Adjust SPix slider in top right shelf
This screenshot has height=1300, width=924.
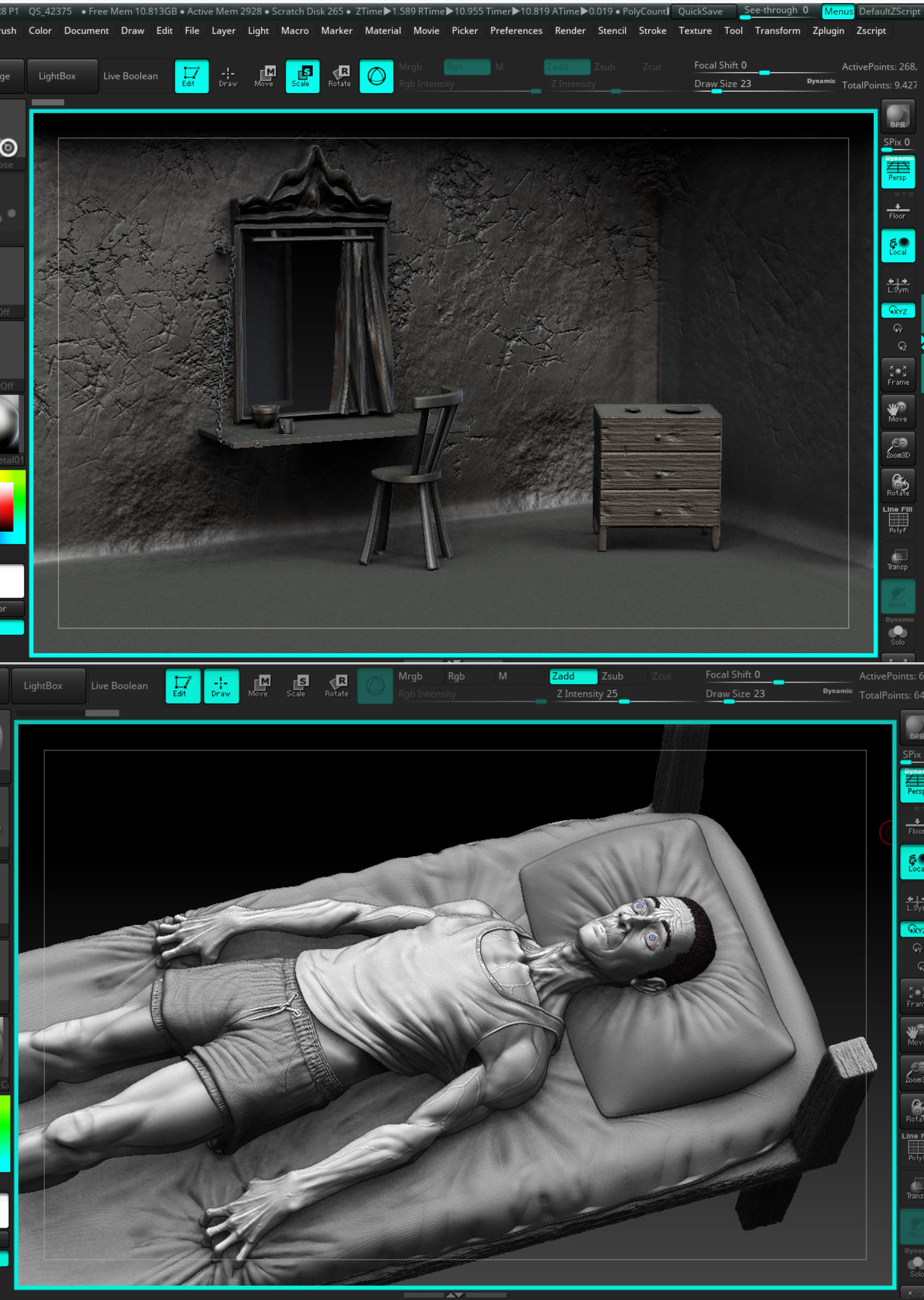click(898, 143)
